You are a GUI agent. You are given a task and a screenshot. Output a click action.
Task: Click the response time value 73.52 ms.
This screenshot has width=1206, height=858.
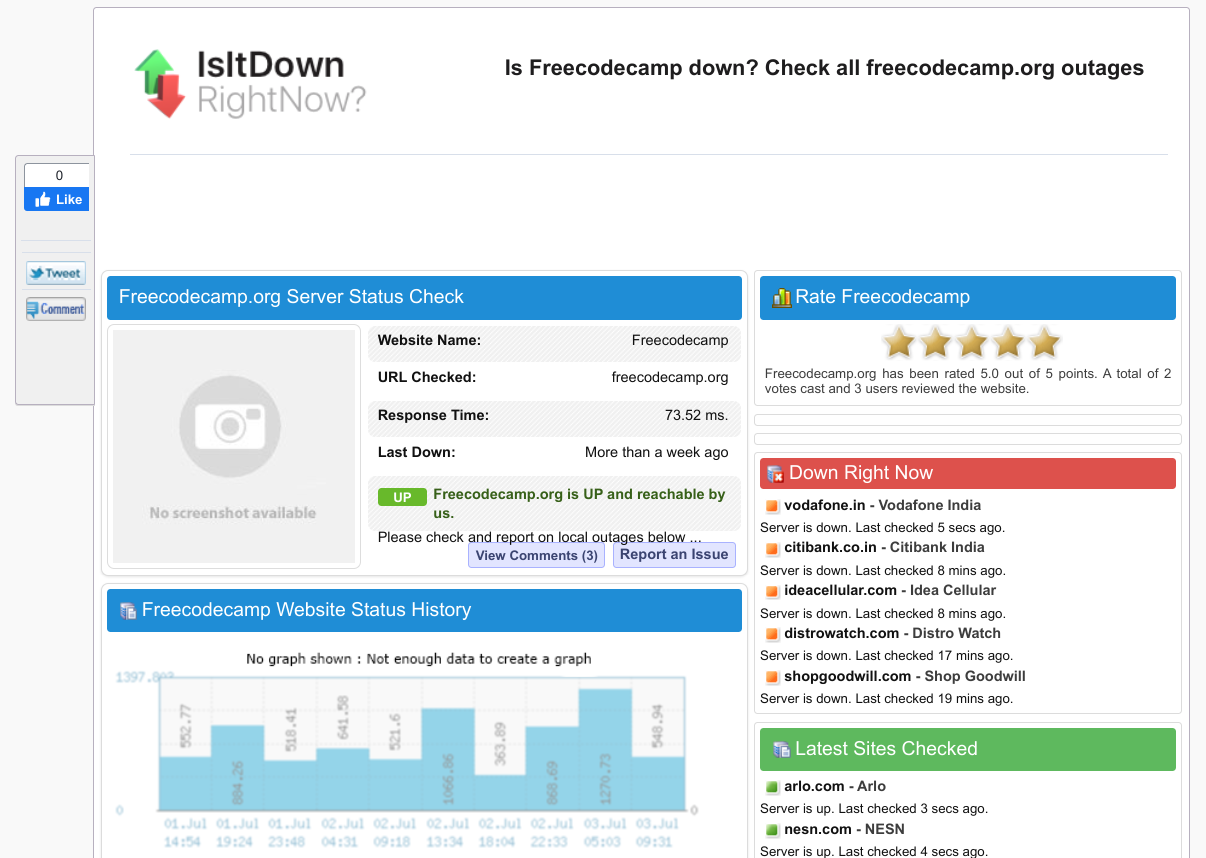point(697,415)
